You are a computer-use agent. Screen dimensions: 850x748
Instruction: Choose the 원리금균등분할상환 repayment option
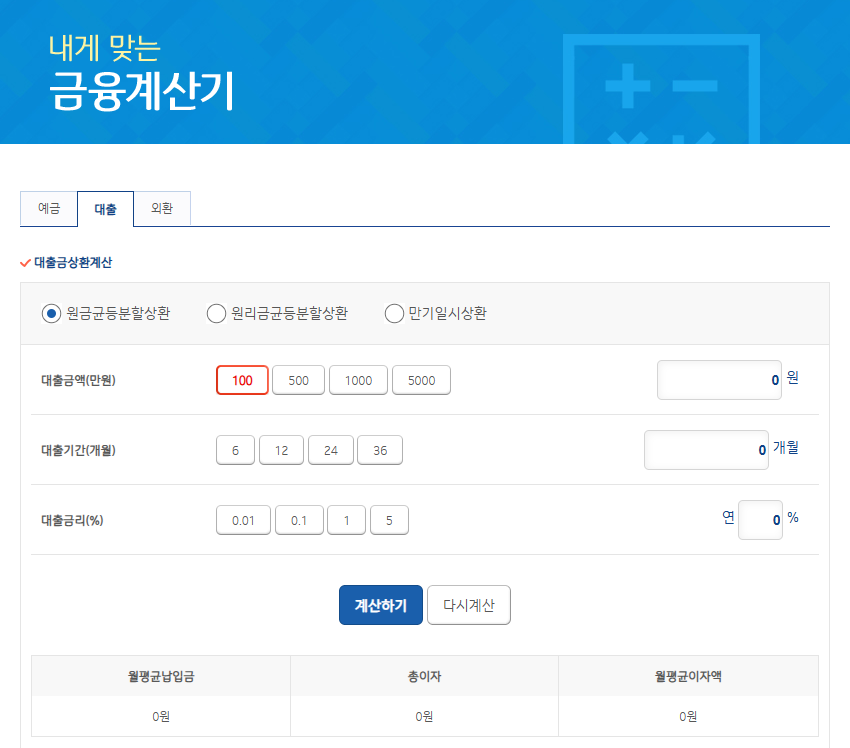(x=216, y=314)
